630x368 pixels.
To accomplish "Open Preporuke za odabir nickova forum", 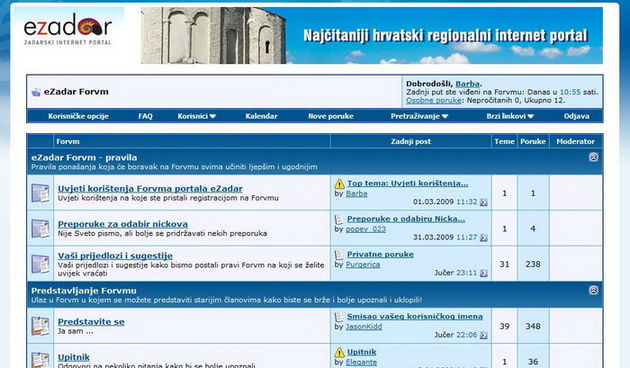I will point(123,224).
